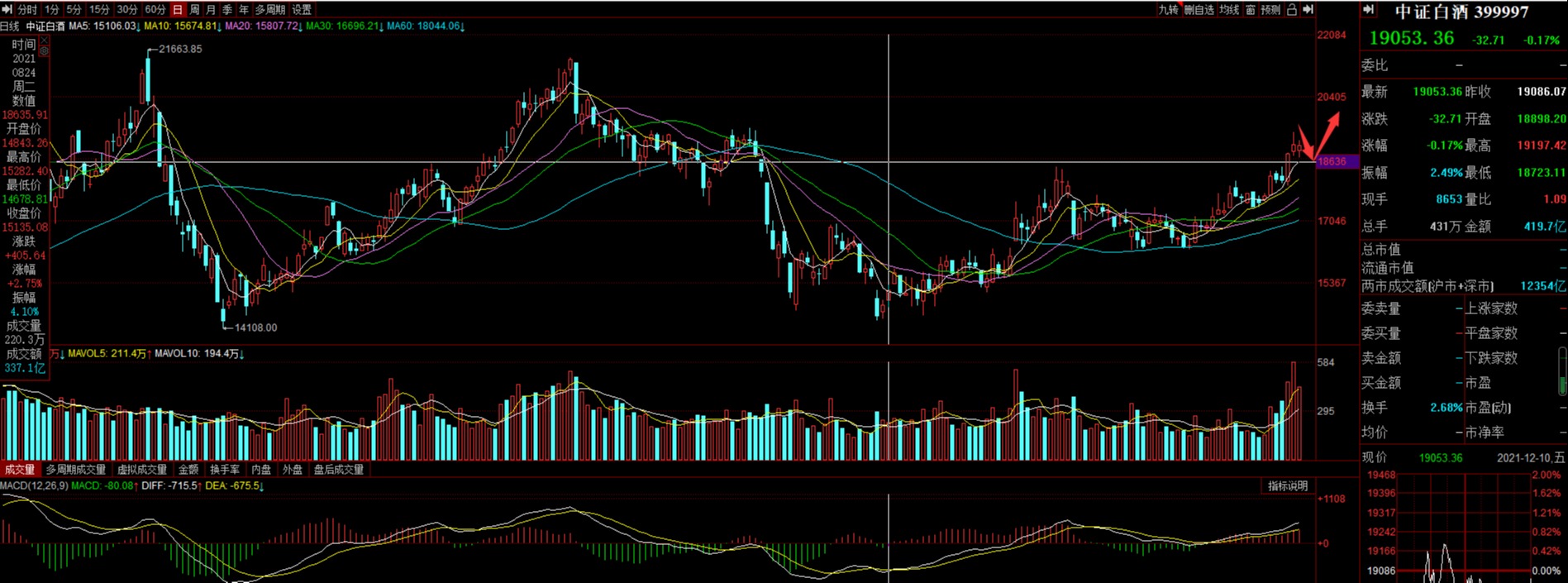The image size is (1568, 583).
Task: Select the 5分 period tab
Action: 74,9
